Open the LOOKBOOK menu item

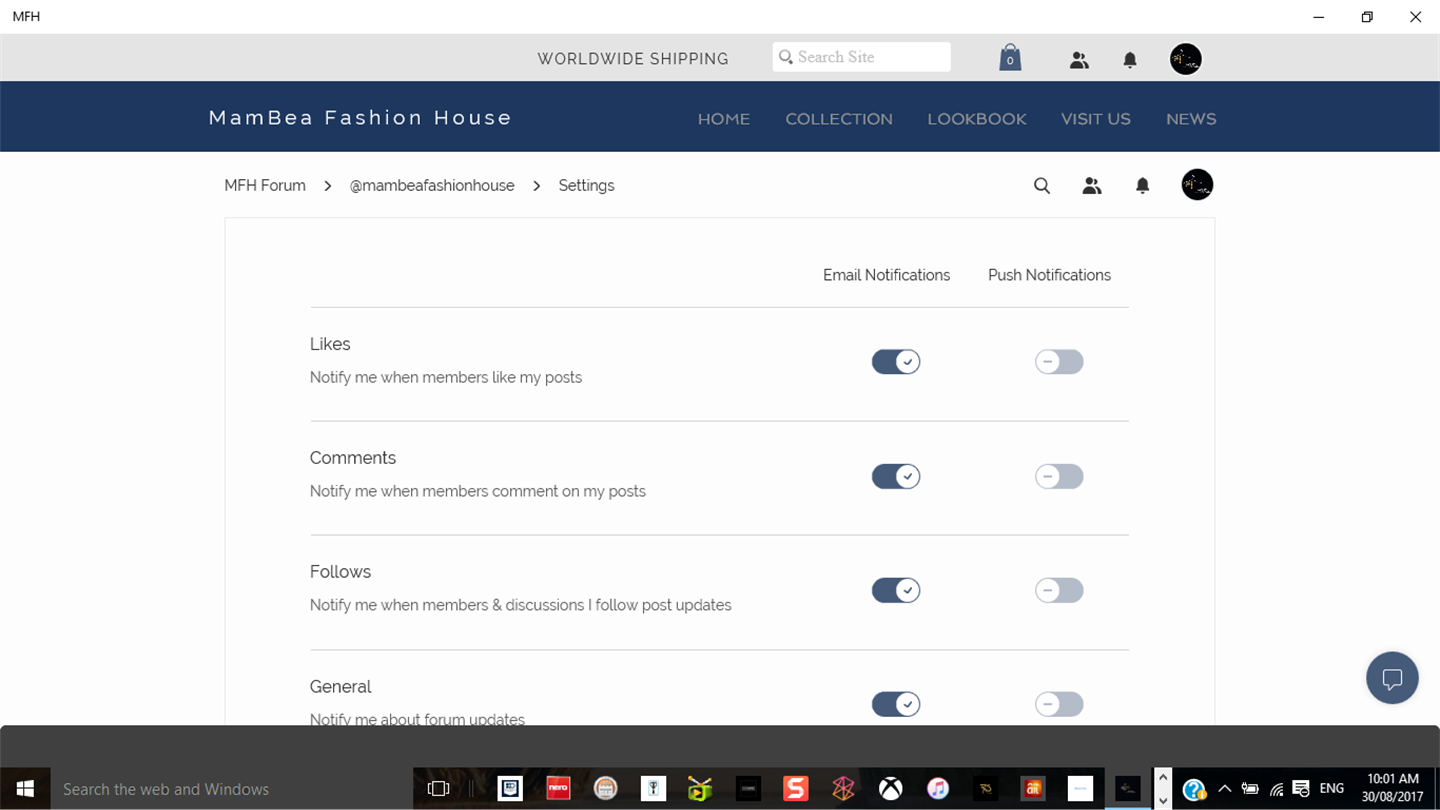coord(977,119)
